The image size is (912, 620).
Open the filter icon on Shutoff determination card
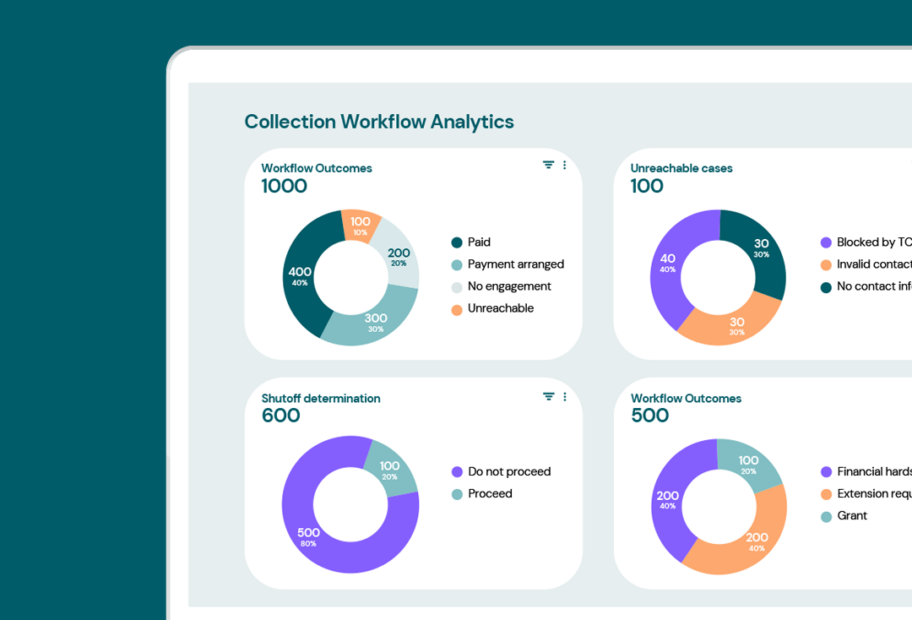pyautogui.click(x=547, y=396)
